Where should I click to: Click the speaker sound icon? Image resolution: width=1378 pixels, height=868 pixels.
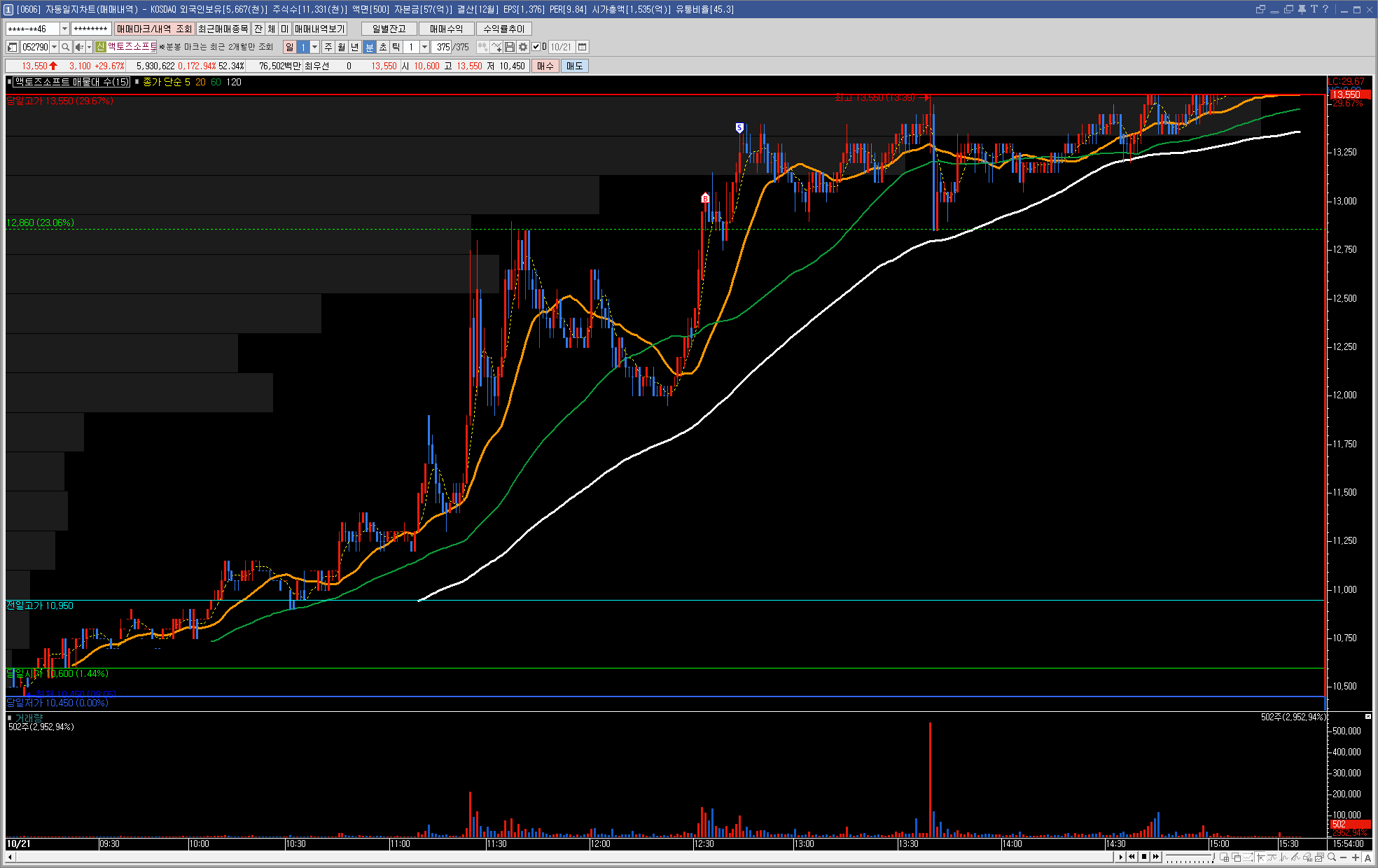(79, 47)
